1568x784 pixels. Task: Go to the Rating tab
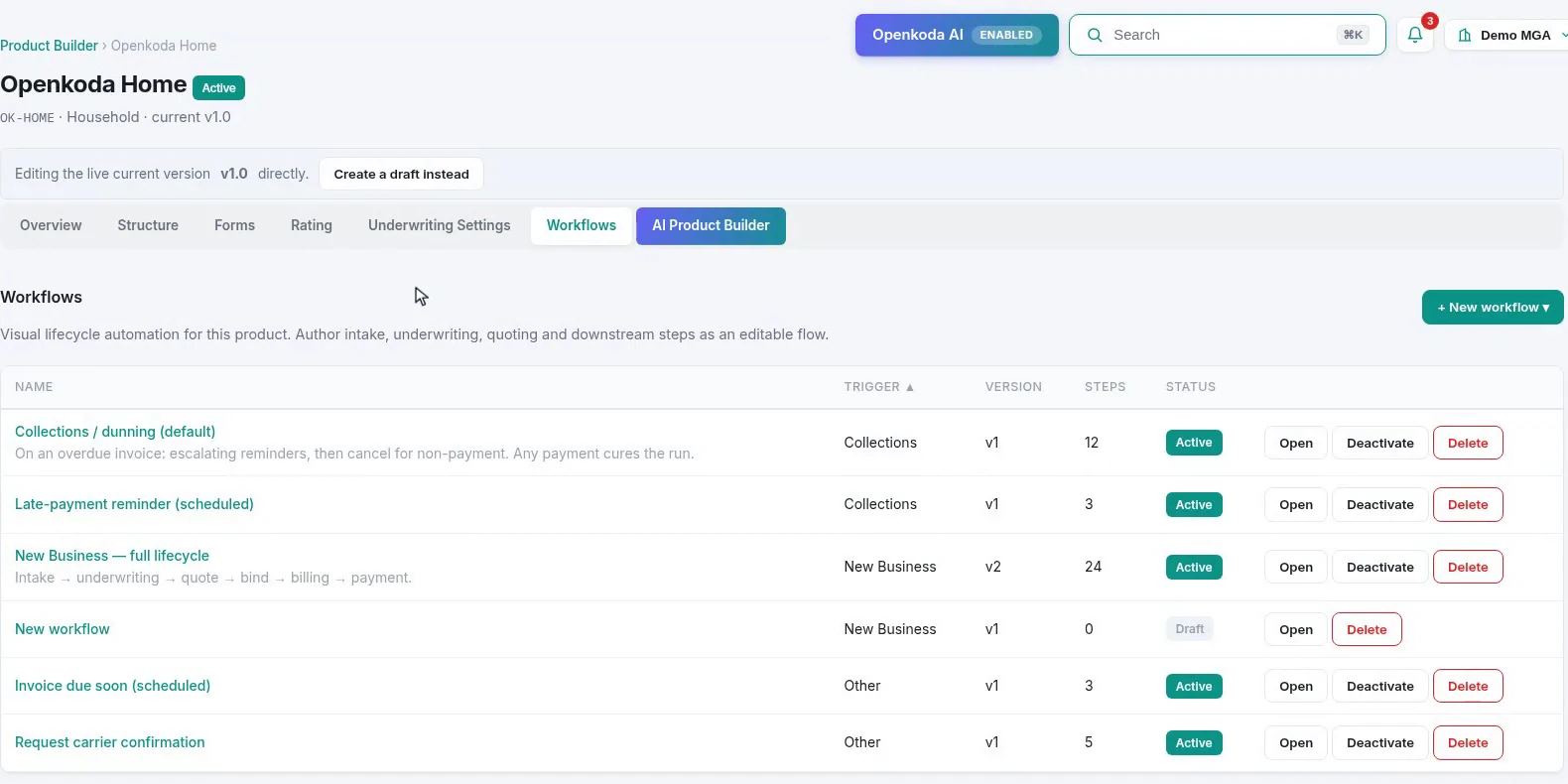click(x=312, y=225)
